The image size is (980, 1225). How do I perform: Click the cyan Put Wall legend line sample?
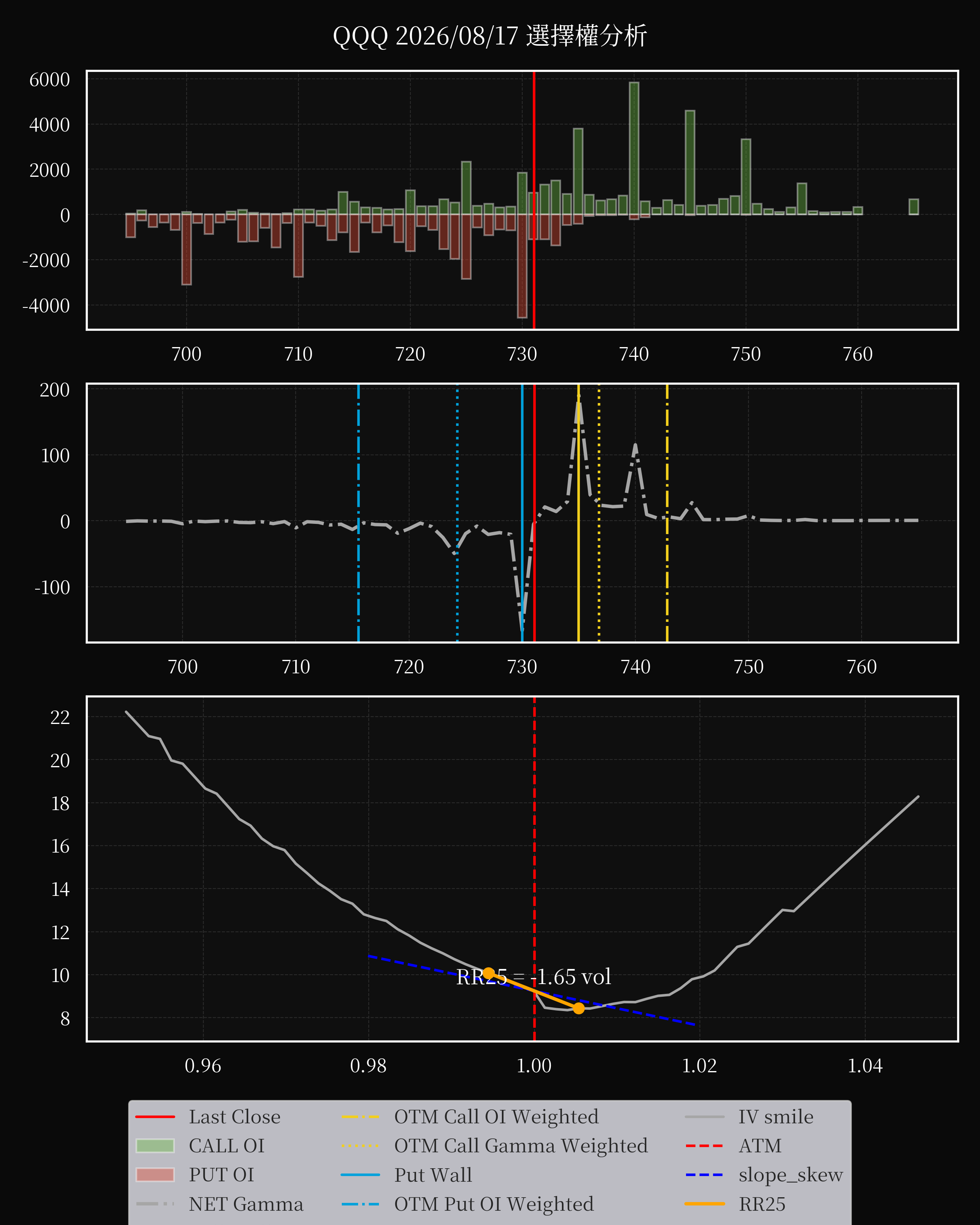[x=361, y=1174]
